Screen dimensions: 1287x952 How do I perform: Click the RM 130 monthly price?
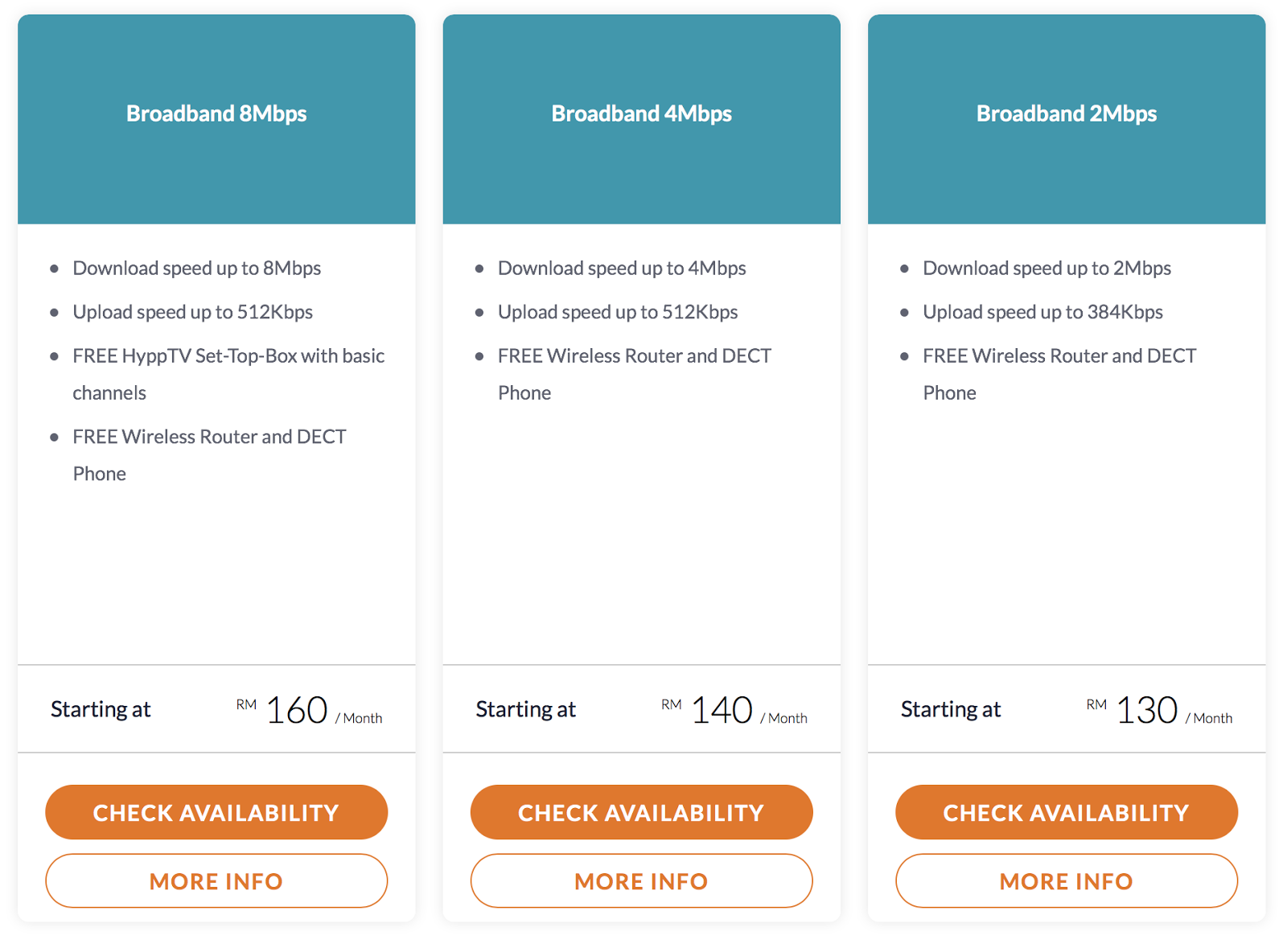(1146, 711)
